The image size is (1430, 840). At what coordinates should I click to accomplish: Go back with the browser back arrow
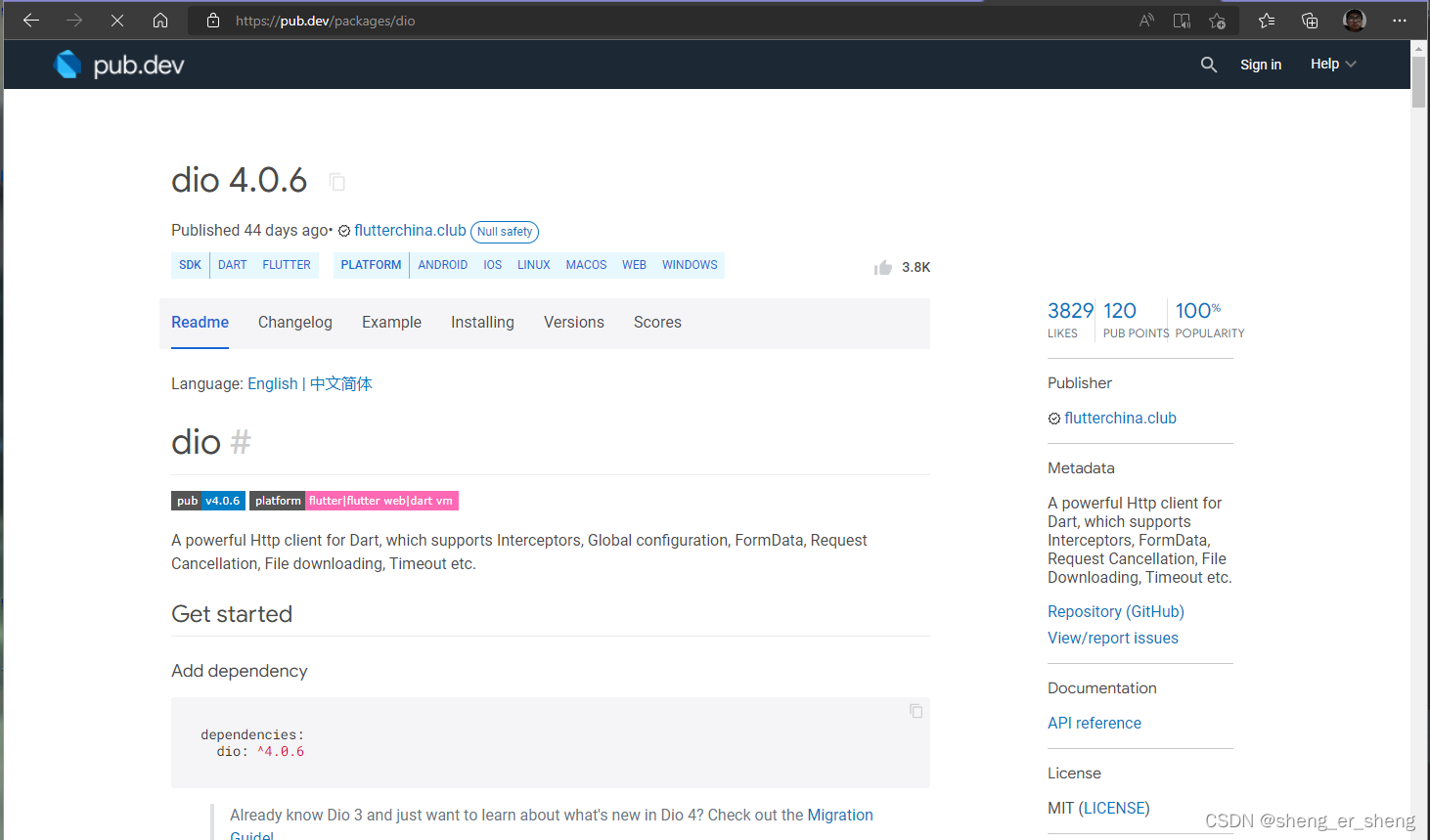click(31, 21)
